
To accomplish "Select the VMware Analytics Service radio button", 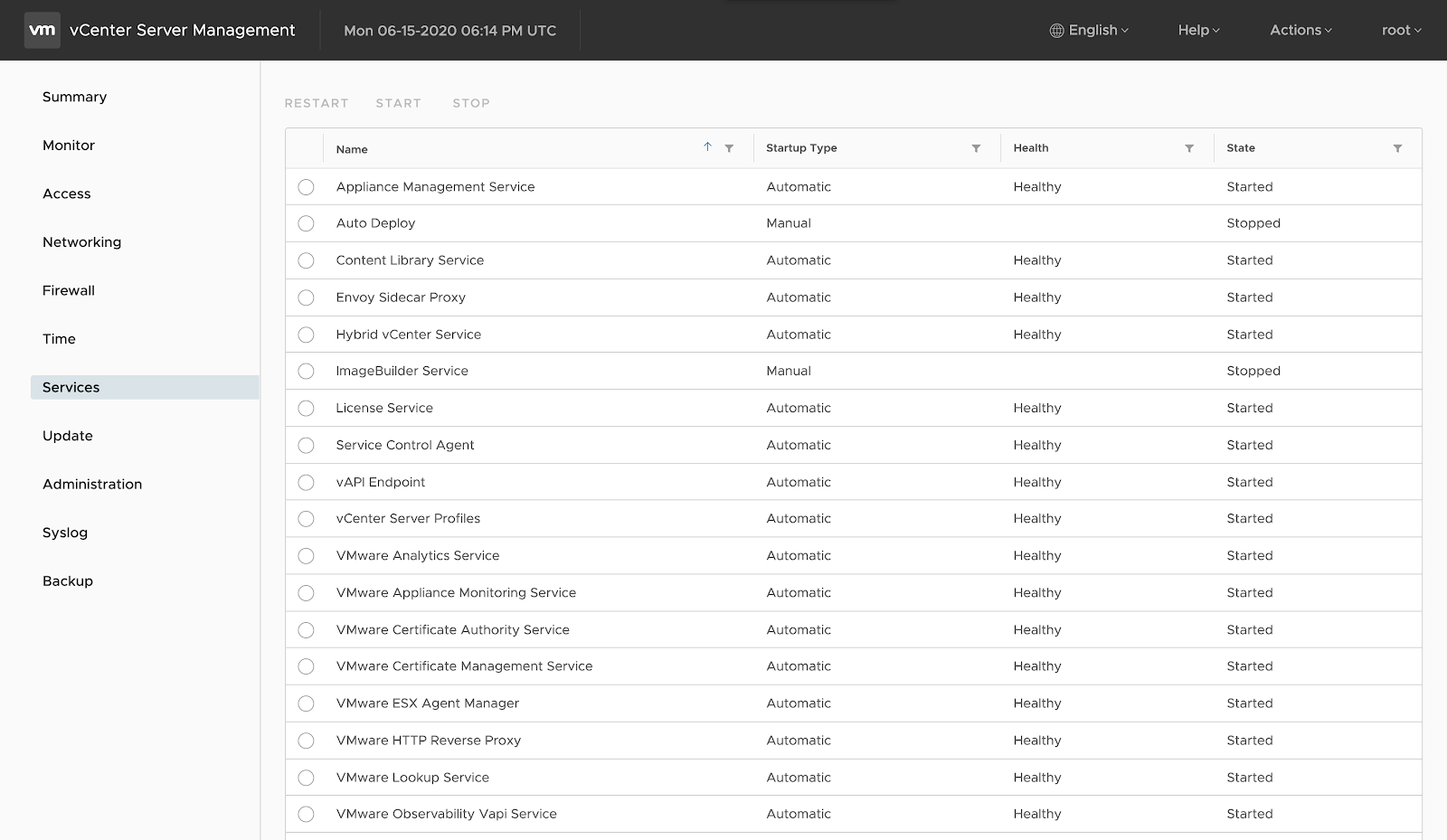I will click(306, 556).
